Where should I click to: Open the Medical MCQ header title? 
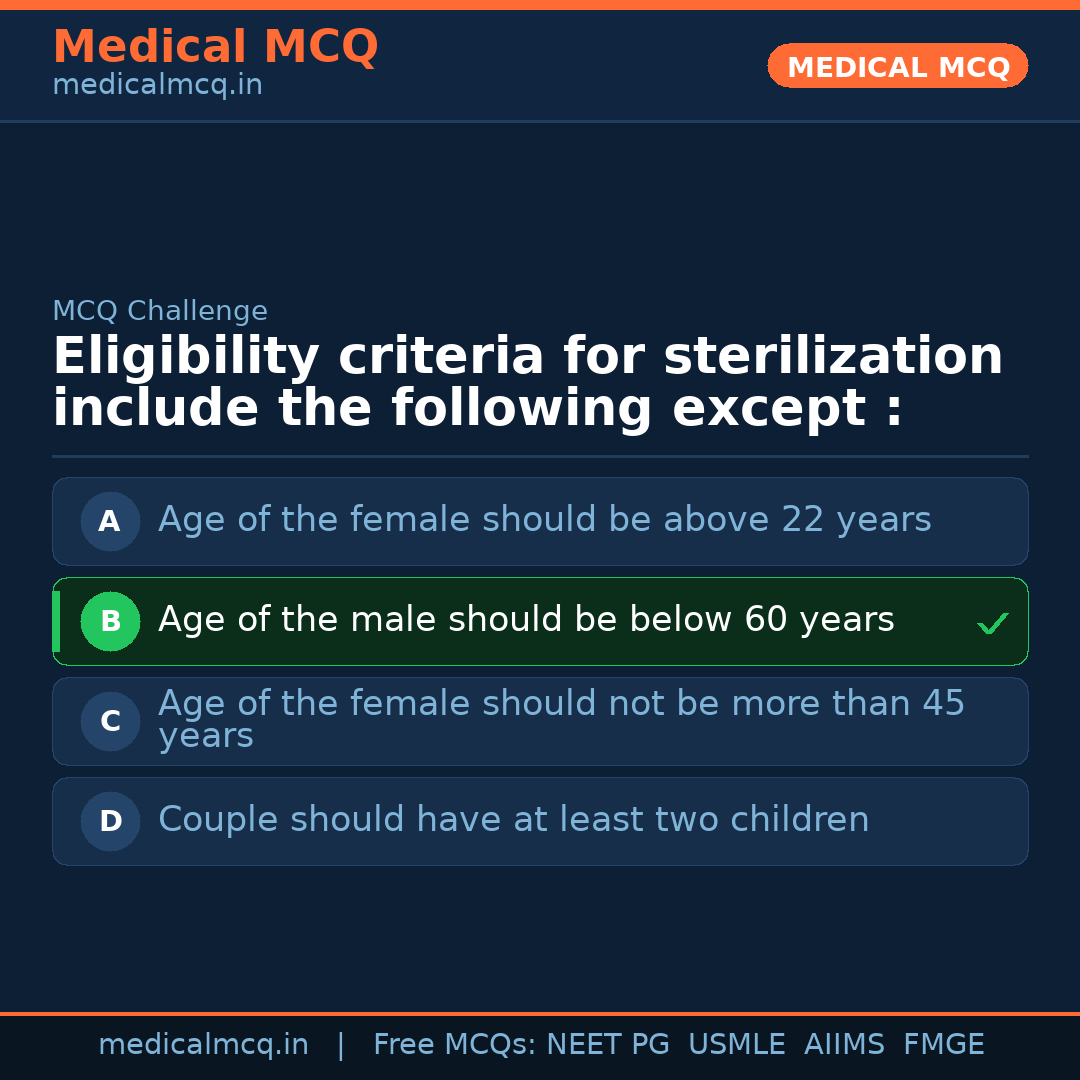(215, 47)
